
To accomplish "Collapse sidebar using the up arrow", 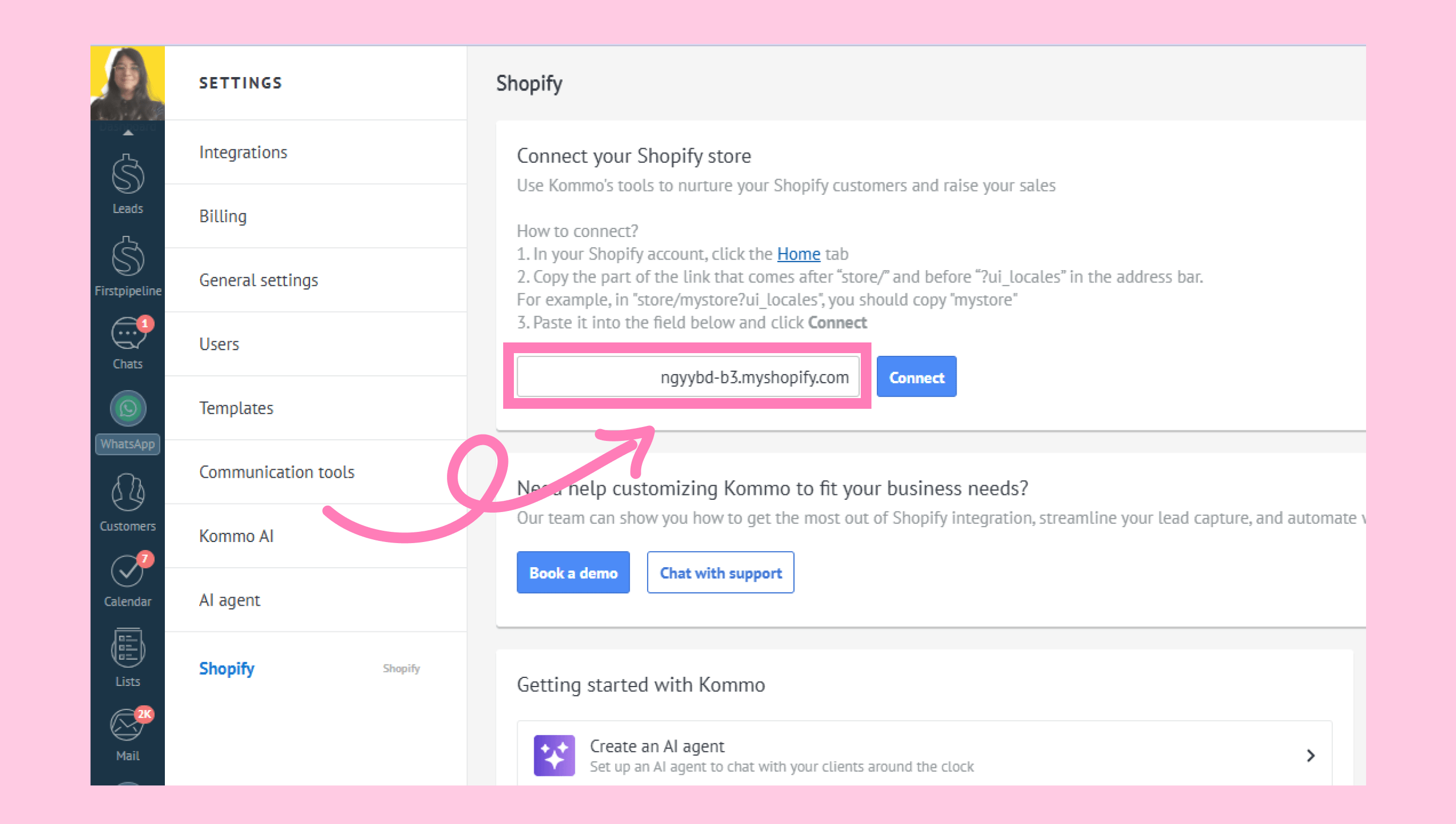I will tap(128, 133).
